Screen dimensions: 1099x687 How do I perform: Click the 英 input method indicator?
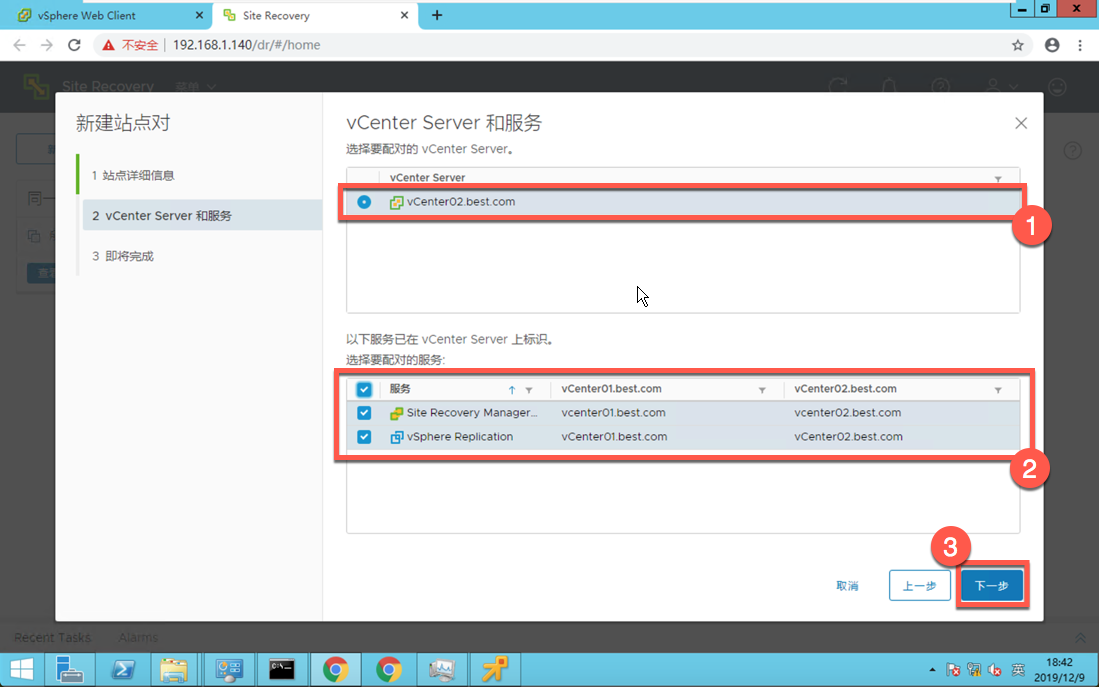(1018, 669)
